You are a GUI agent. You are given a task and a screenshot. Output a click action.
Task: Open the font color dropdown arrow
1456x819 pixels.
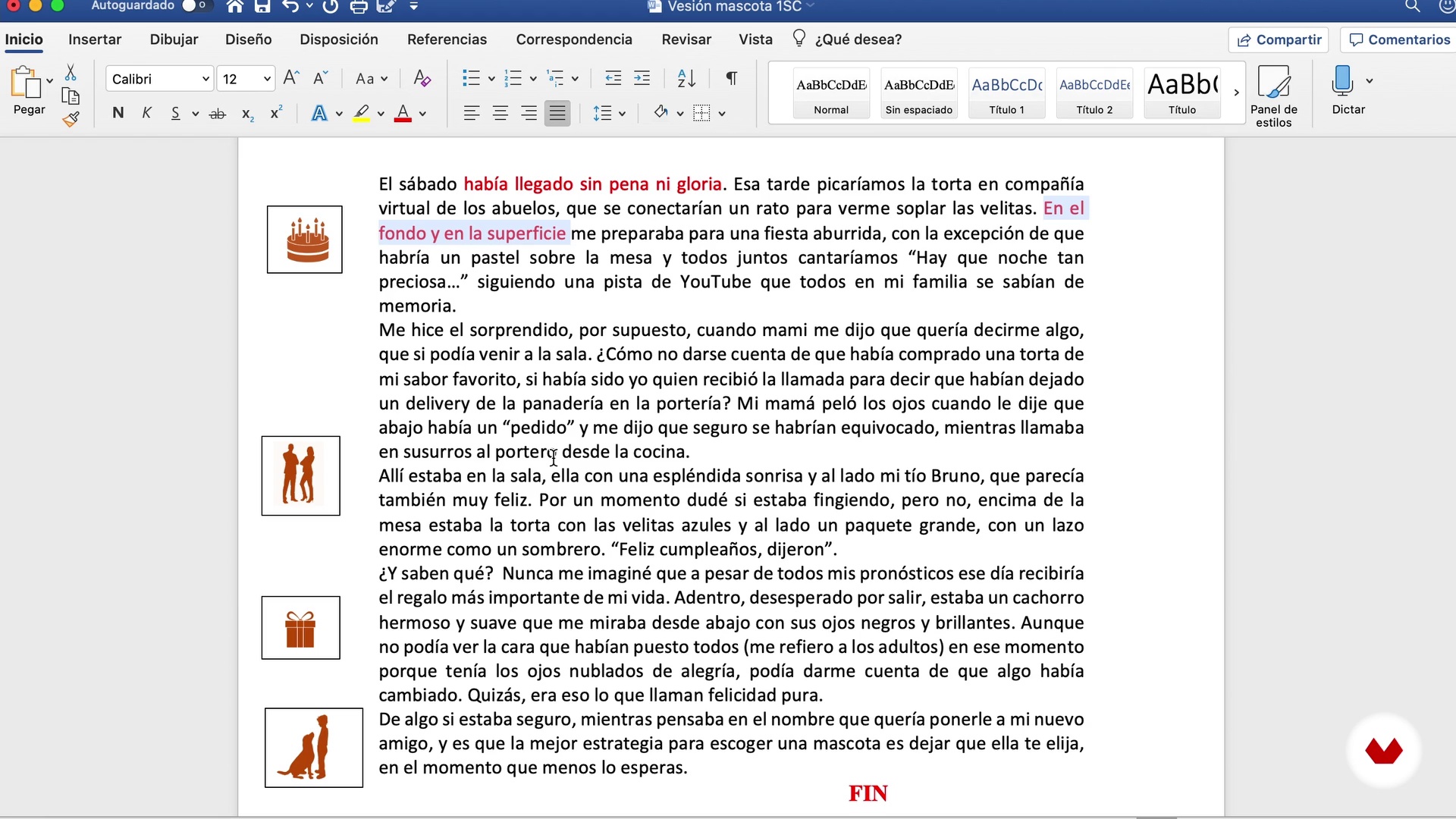click(x=422, y=115)
